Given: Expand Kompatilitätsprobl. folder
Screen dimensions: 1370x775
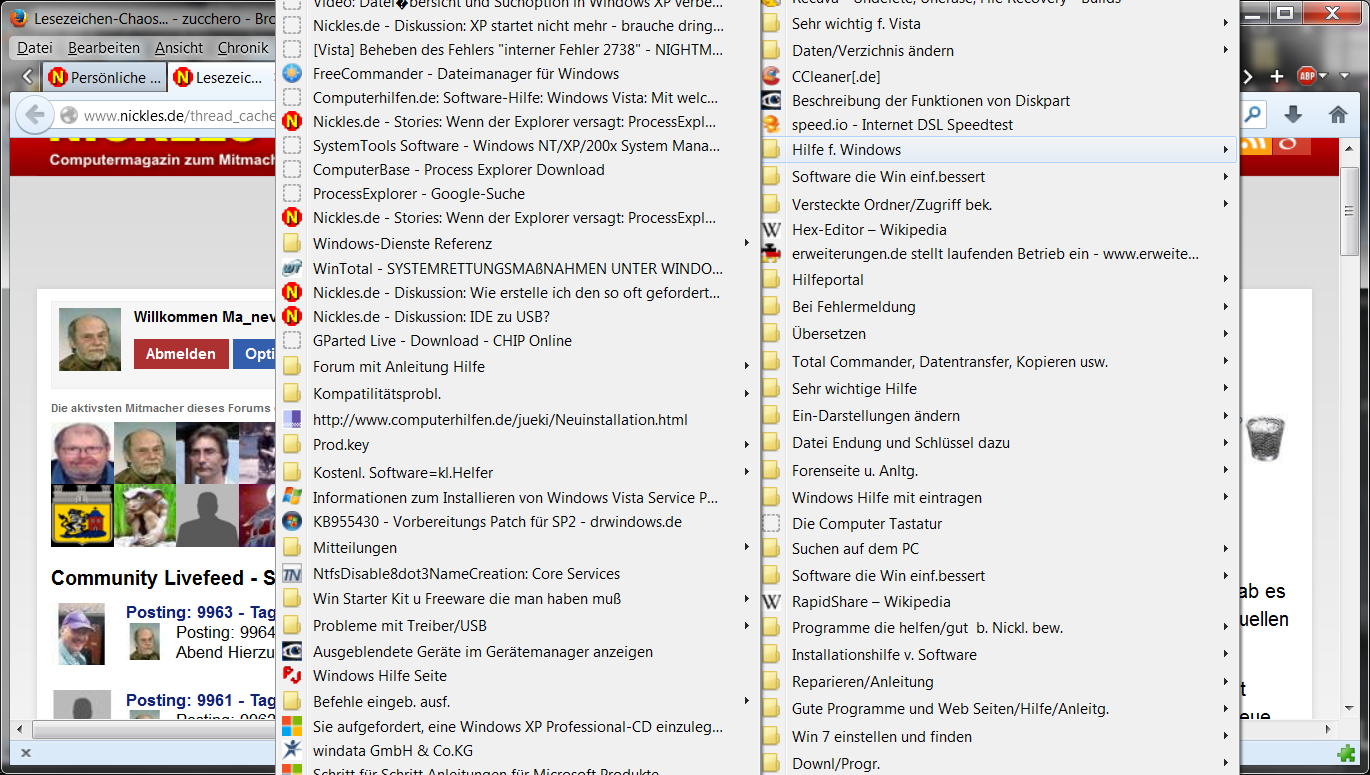Looking at the screenshot, I should [x=516, y=394].
